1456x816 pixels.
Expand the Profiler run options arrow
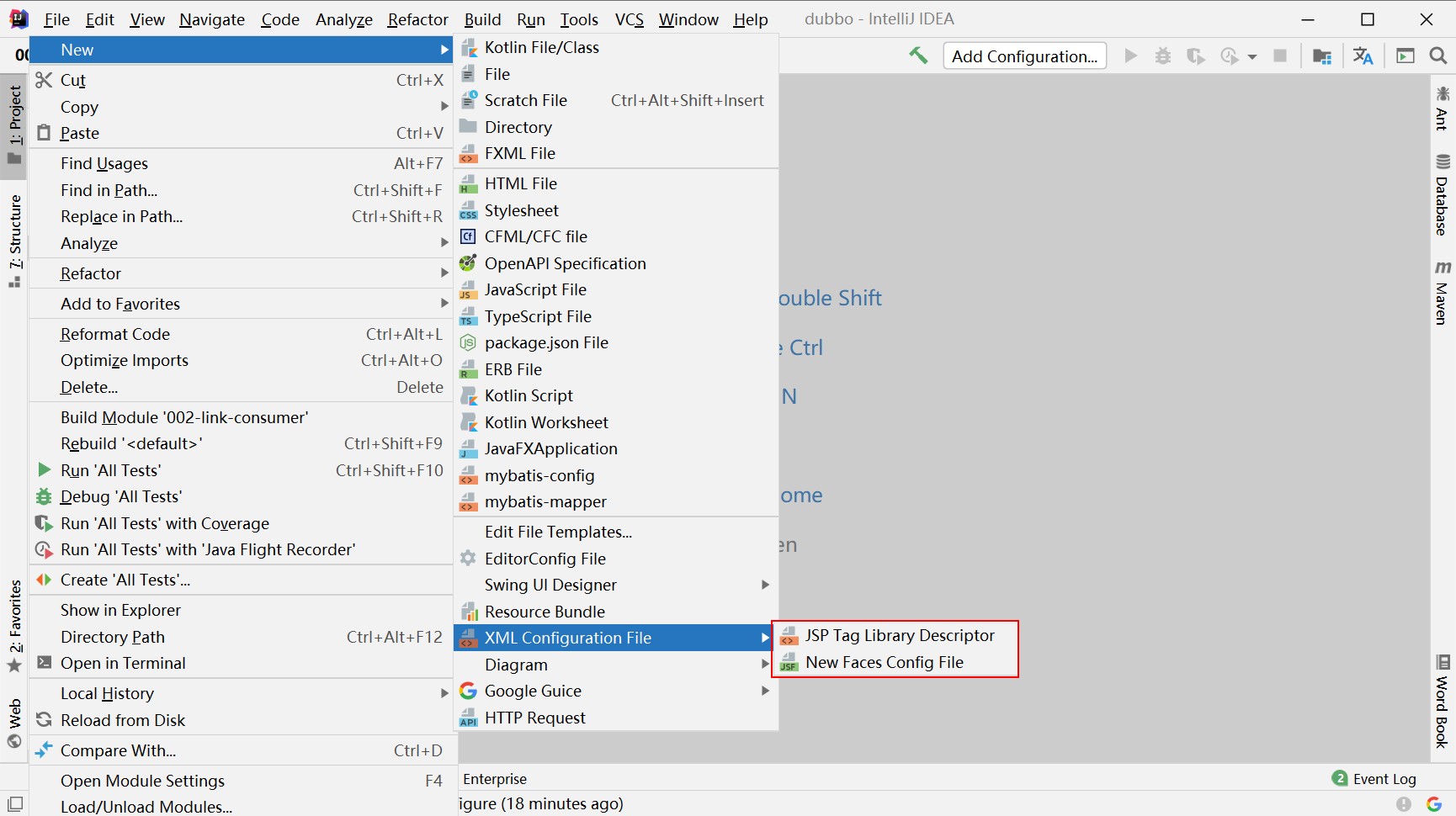[x=1252, y=56]
